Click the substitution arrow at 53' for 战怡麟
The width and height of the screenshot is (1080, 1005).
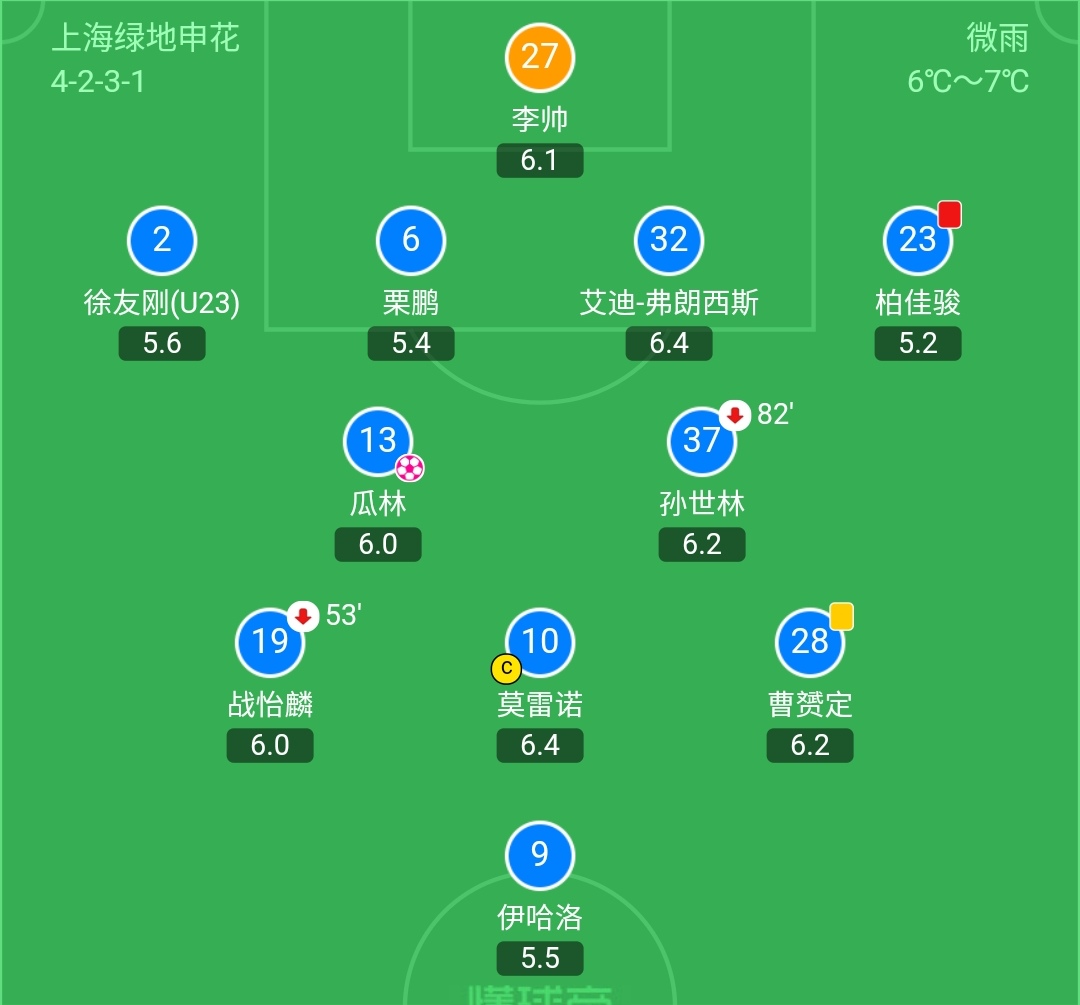pyautogui.click(x=303, y=617)
